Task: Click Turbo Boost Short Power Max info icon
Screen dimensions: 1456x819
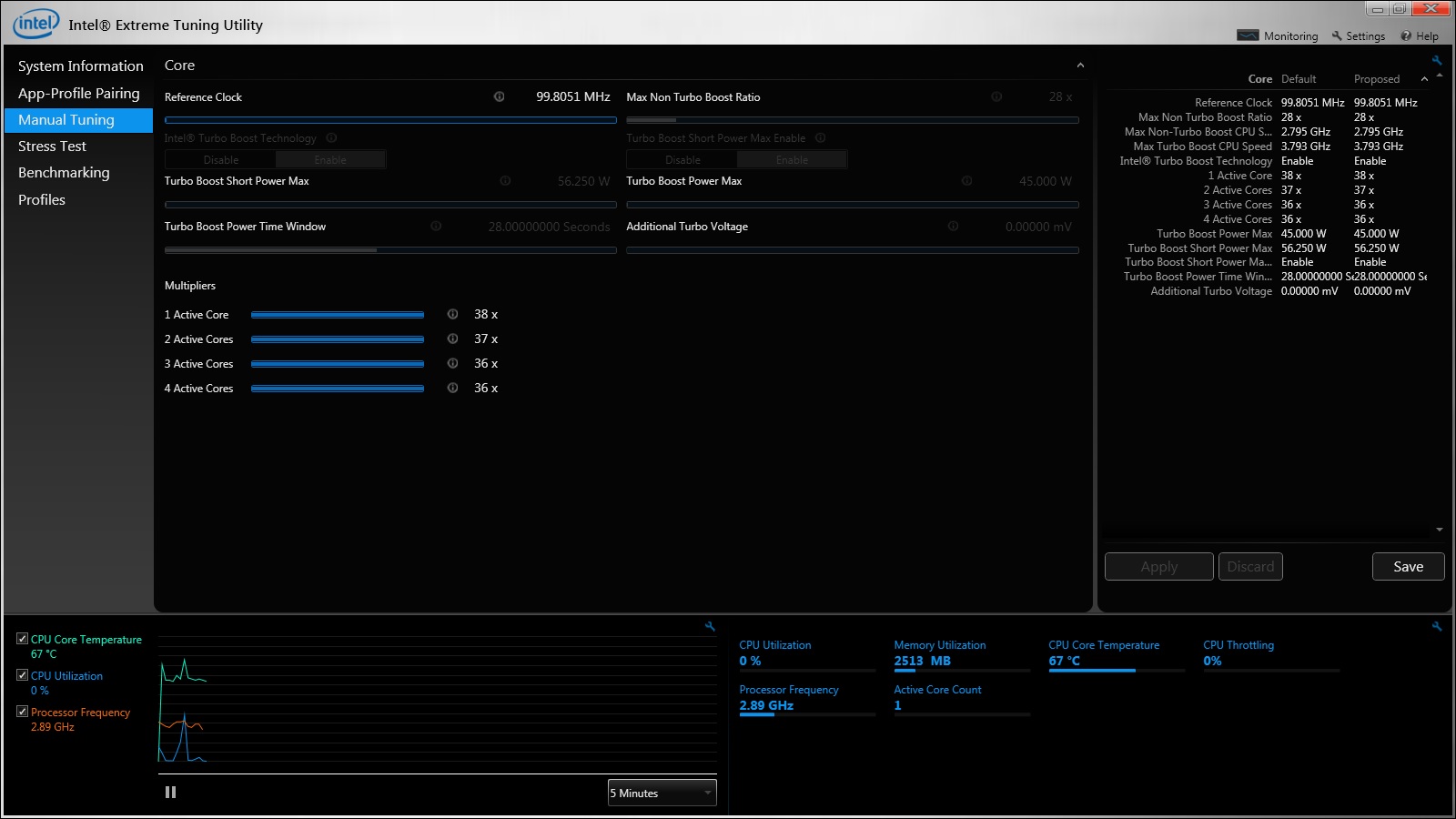Action: [505, 181]
